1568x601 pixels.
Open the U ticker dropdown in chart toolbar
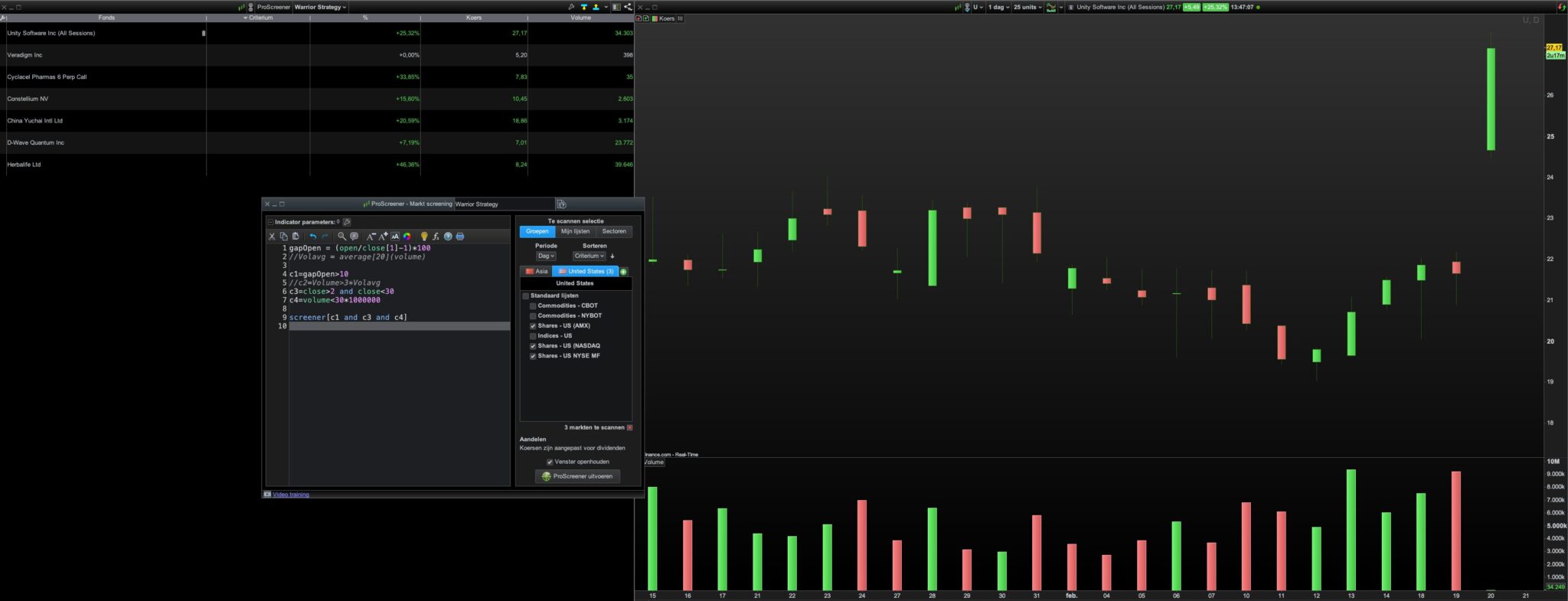[x=978, y=7]
